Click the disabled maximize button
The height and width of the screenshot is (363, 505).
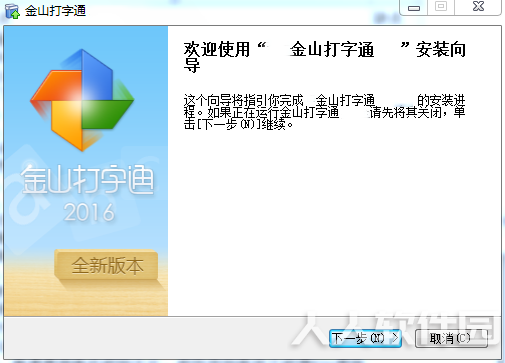tap(441, 7)
